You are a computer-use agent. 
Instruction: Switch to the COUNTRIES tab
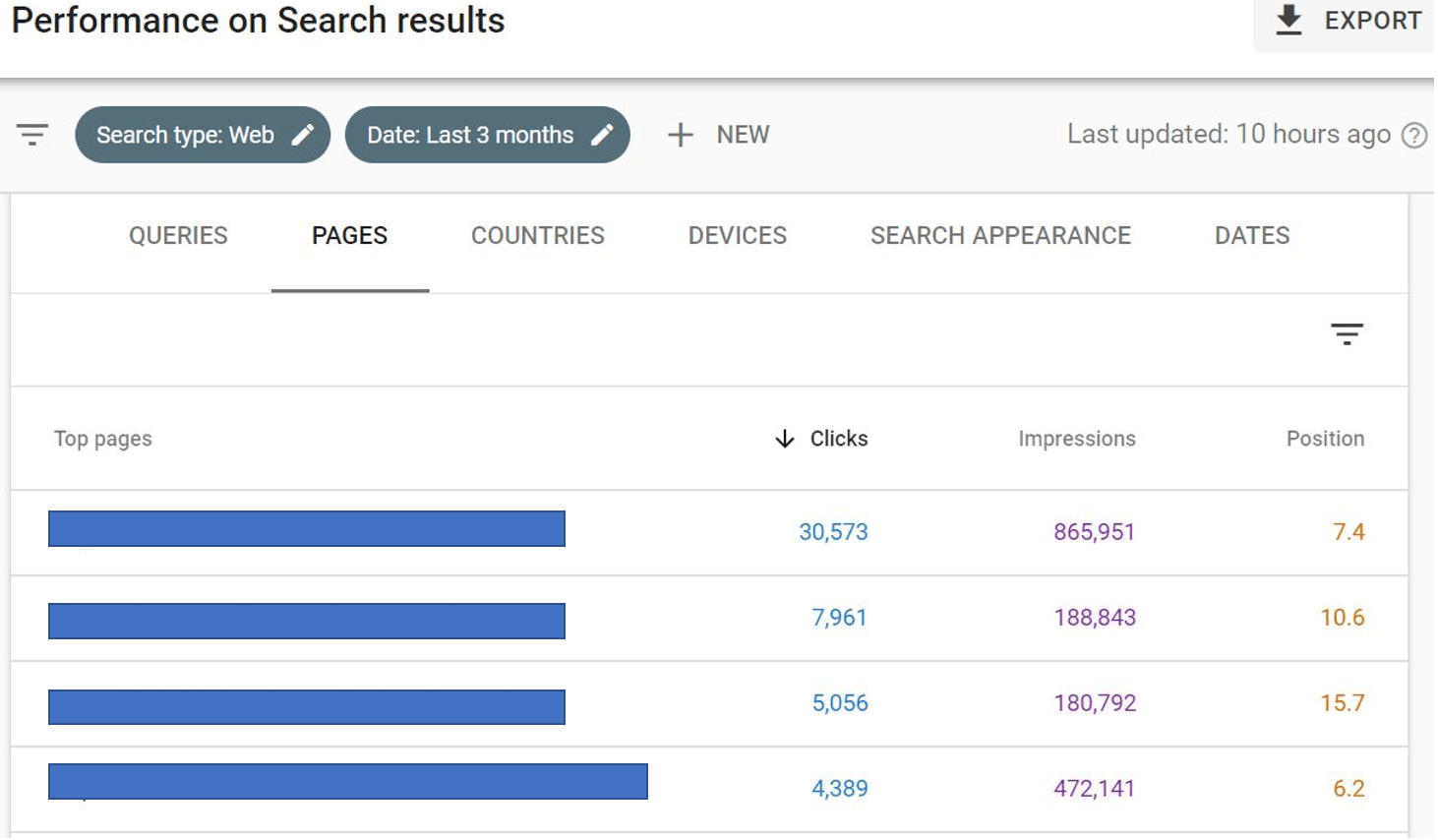point(537,236)
